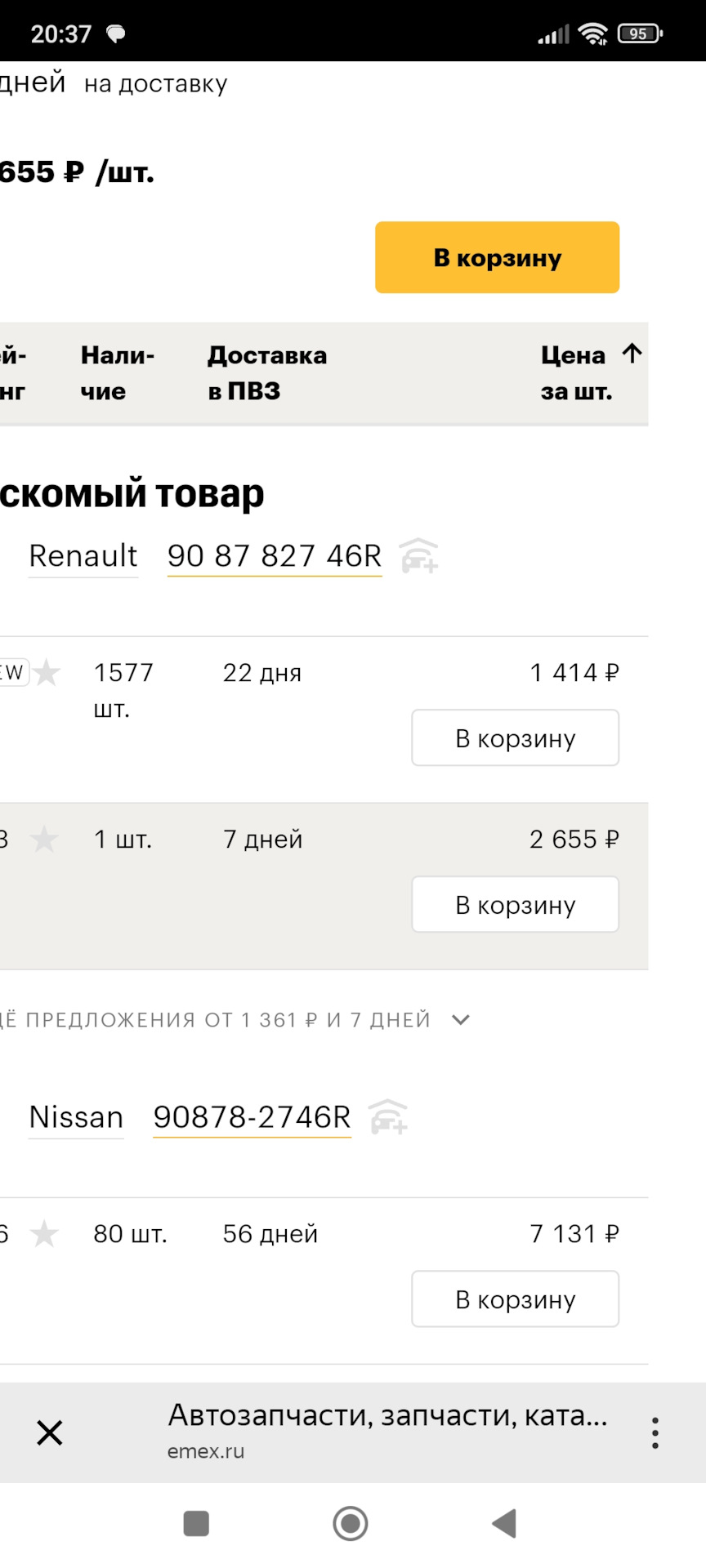Open Nissan part number 90878-2746R link
This screenshot has width=706, height=1568.
[x=252, y=1117]
